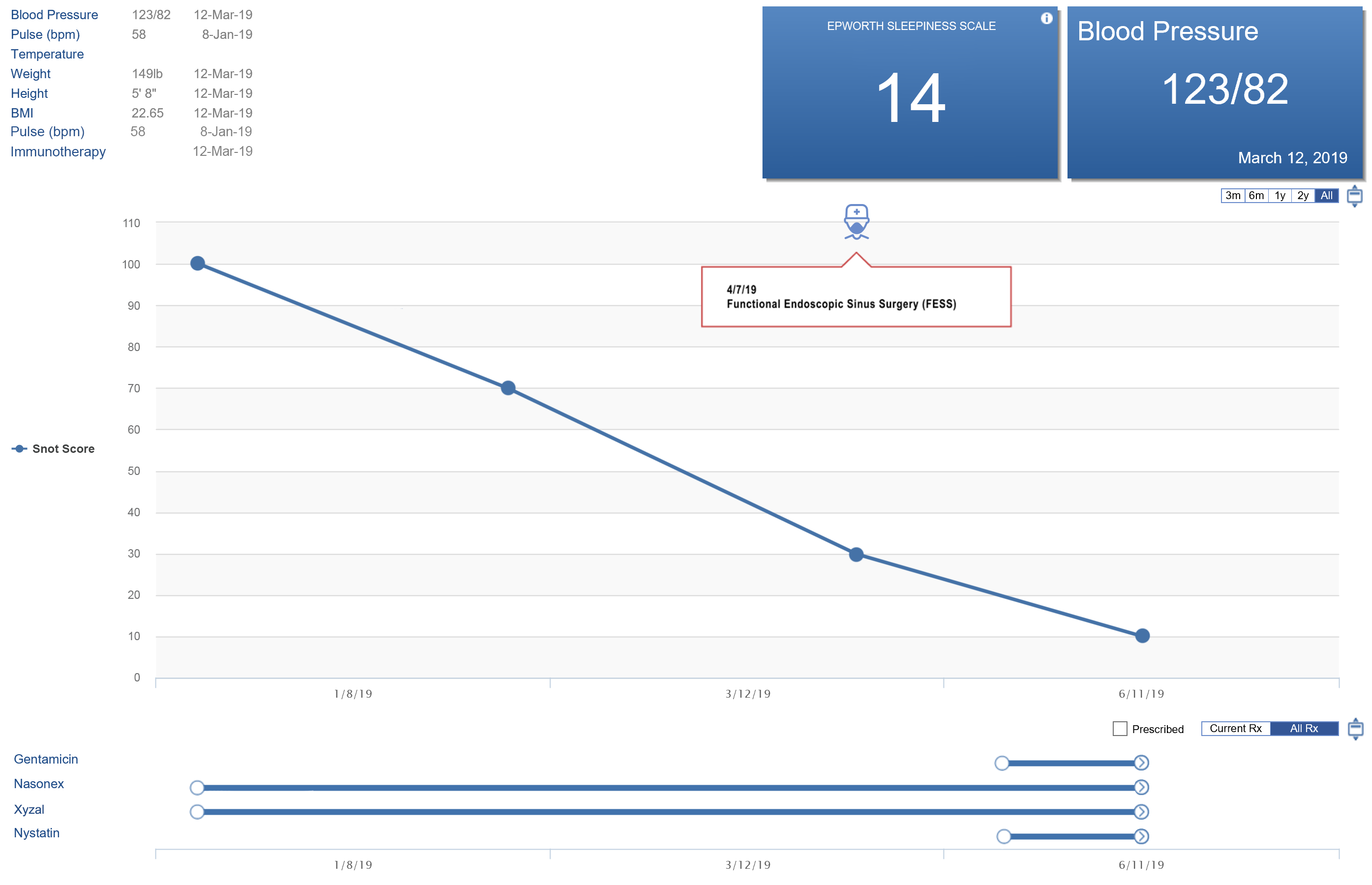Click Xyzal end arrow marker
Image resolution: width=1372 pixels, height=885 pixels.
[x=1141, y=811]
